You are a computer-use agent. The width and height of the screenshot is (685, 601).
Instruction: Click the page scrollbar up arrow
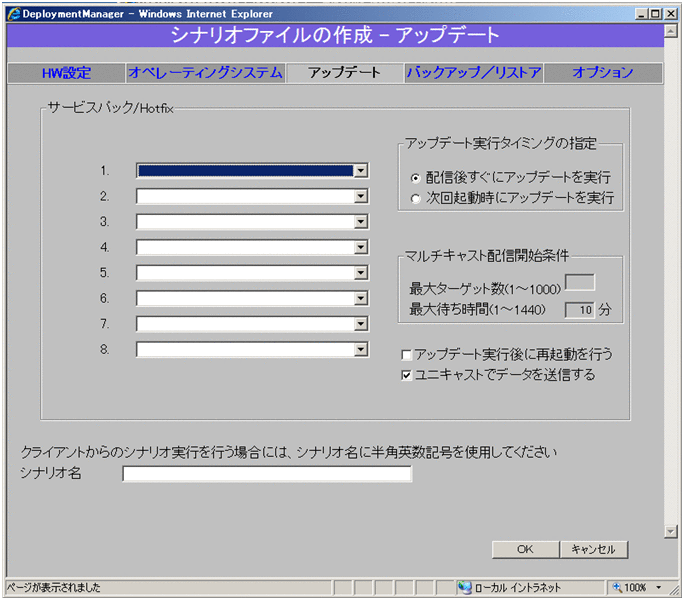[671, 31]
